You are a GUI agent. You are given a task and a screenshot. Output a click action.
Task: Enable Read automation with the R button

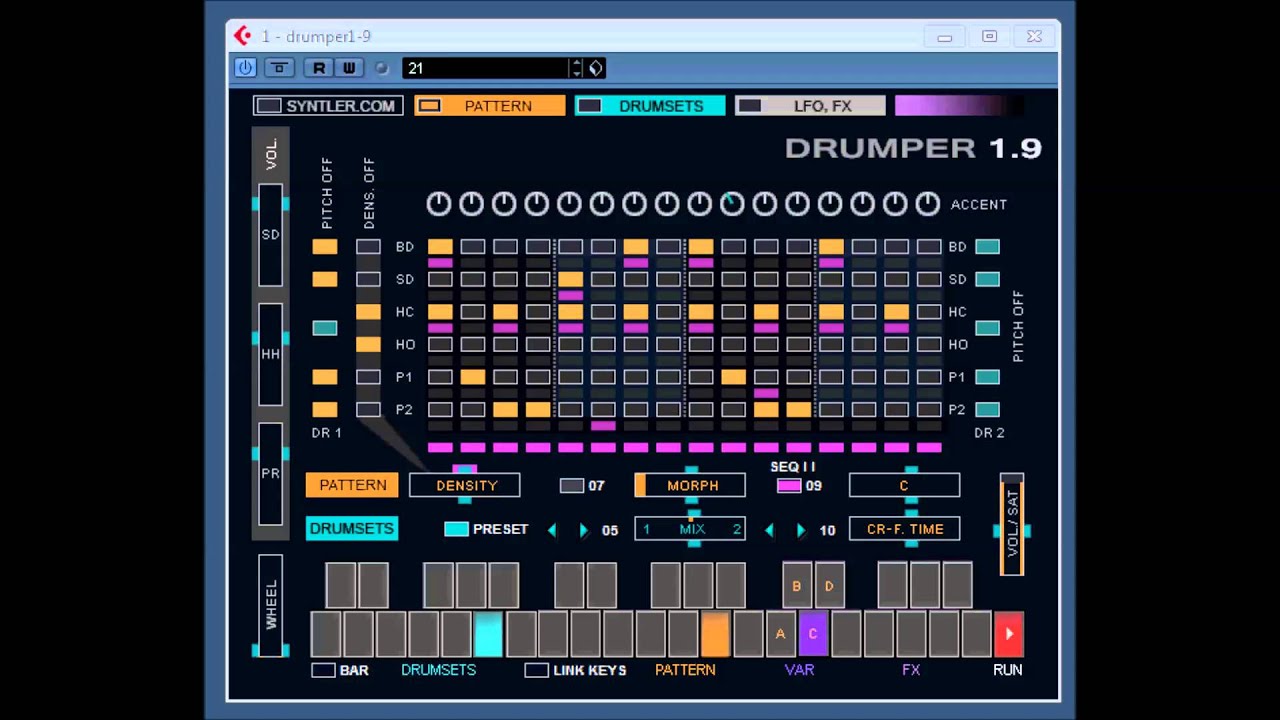click(319, 68)
